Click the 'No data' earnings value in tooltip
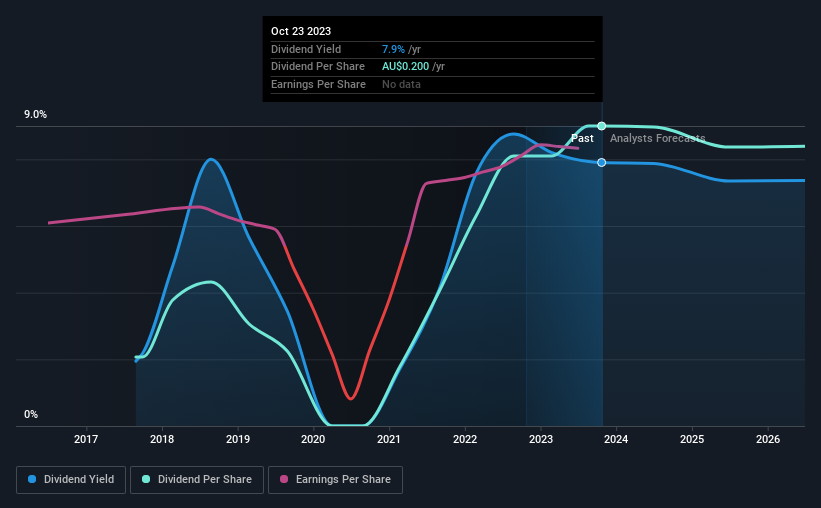The height and width of the screenshot is (508, 821). click(401, 84)
